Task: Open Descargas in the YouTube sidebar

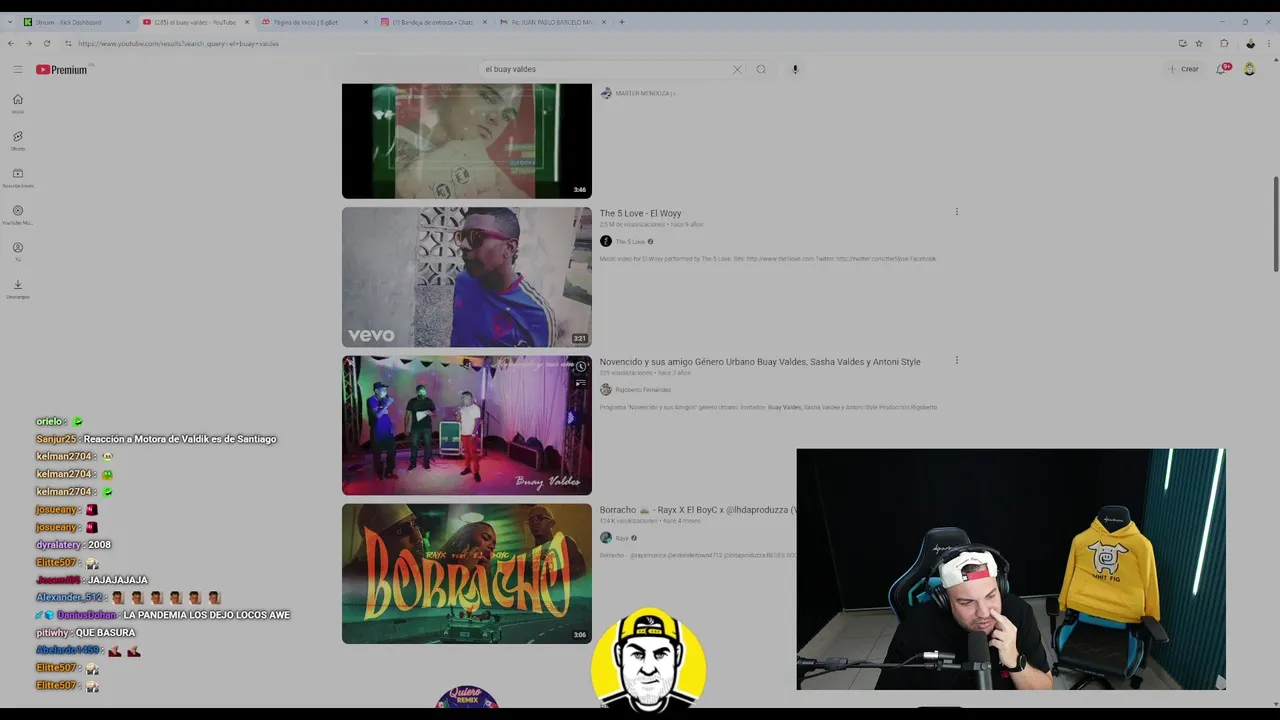Action: pyautogui.click(x=18, y=288)
